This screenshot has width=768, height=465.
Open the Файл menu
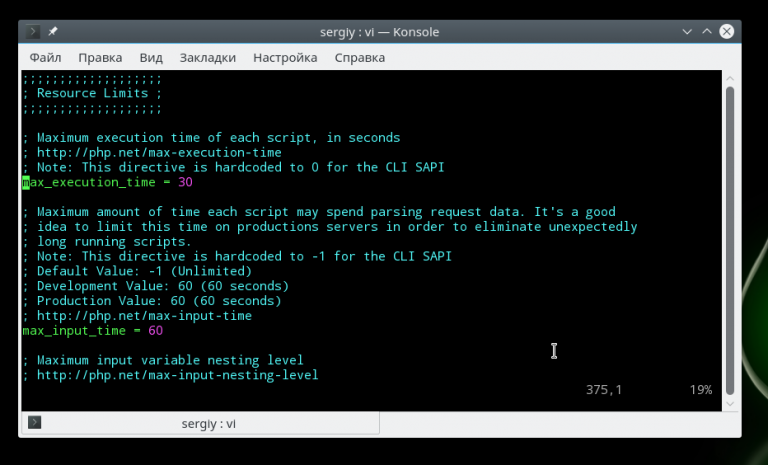tap(46, 58)
